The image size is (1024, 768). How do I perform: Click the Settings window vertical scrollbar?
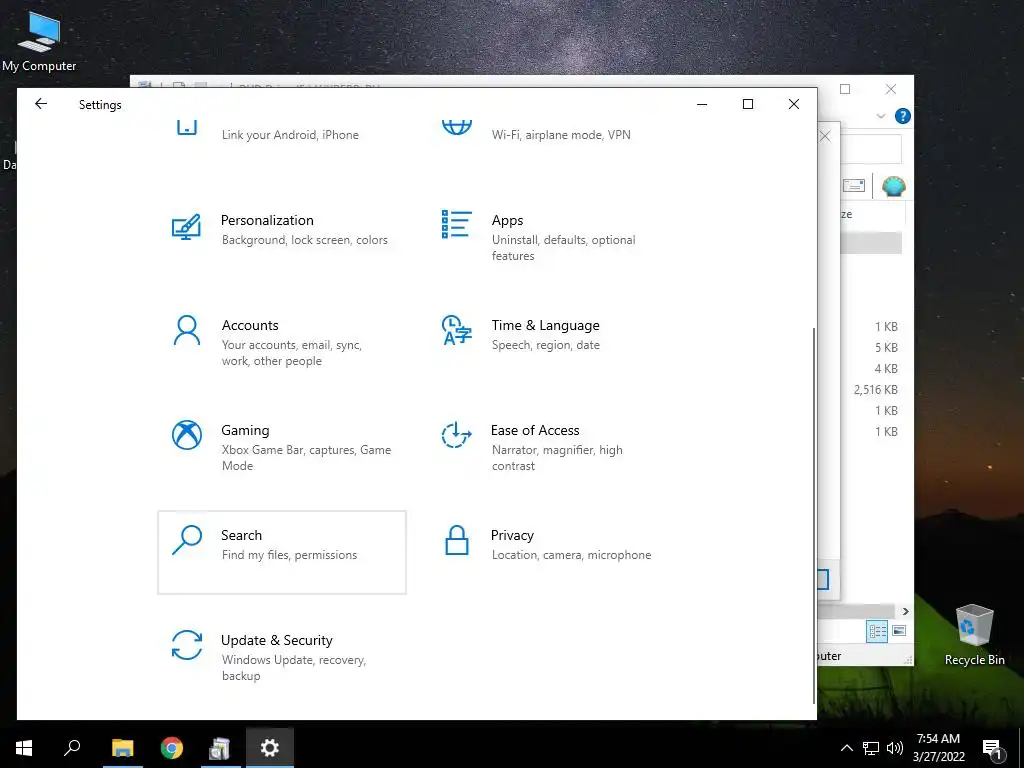point(814,515)
